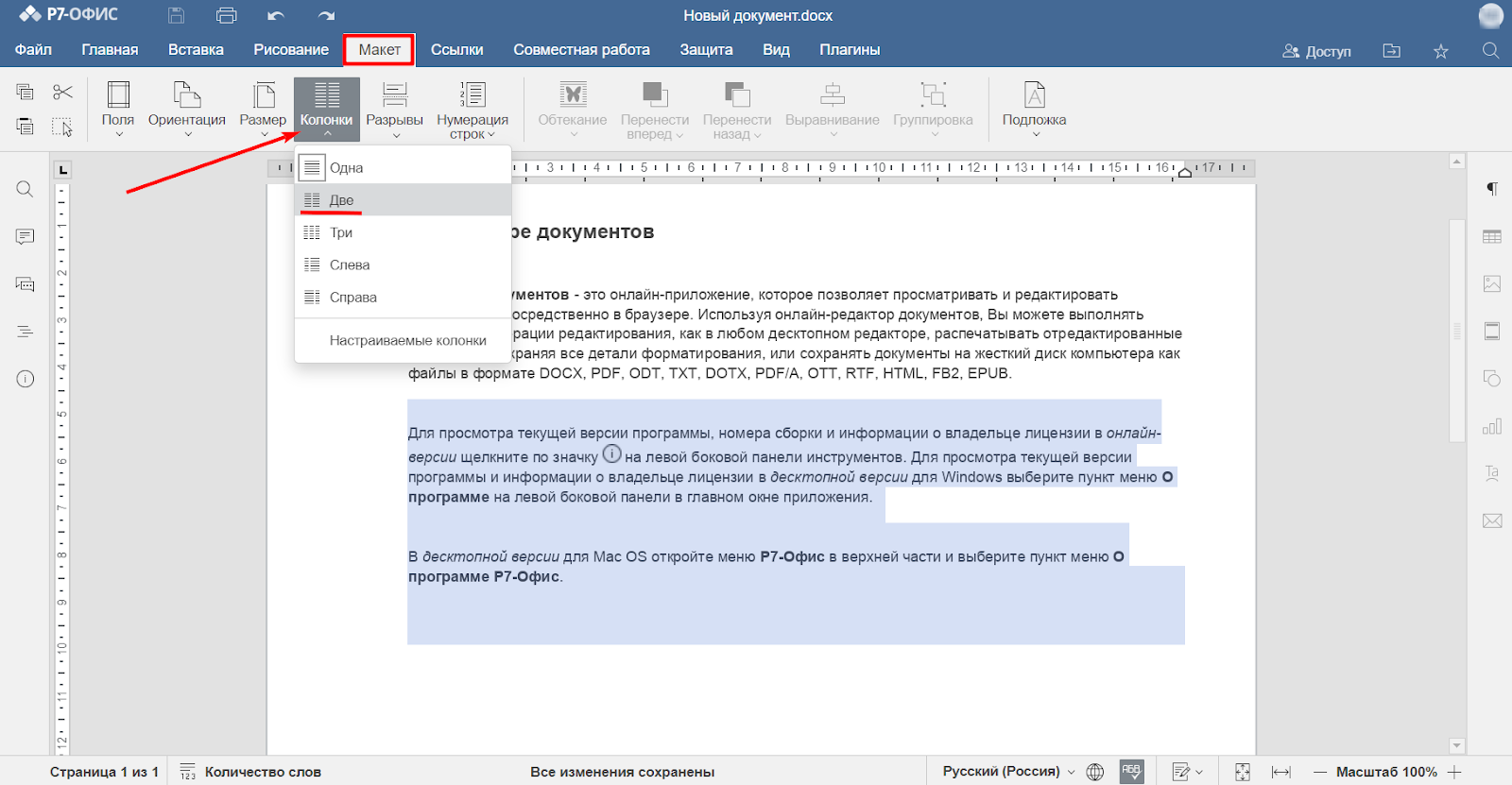Select Слева column layout
The width and height of the screenshot is (1512, 785).
point(404,265)
